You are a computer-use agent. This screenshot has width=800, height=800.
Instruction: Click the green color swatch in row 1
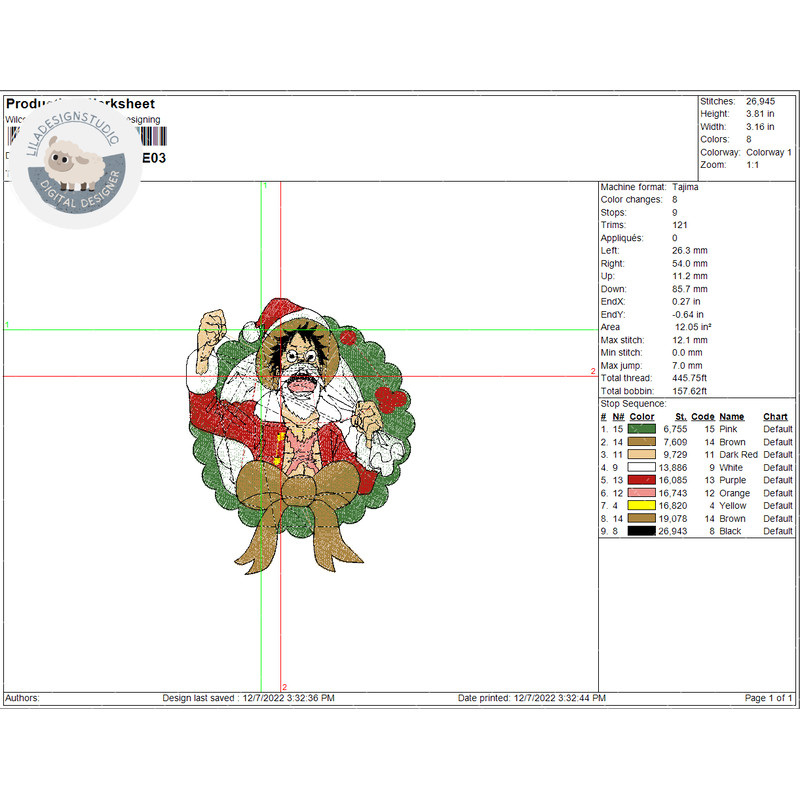641,429
